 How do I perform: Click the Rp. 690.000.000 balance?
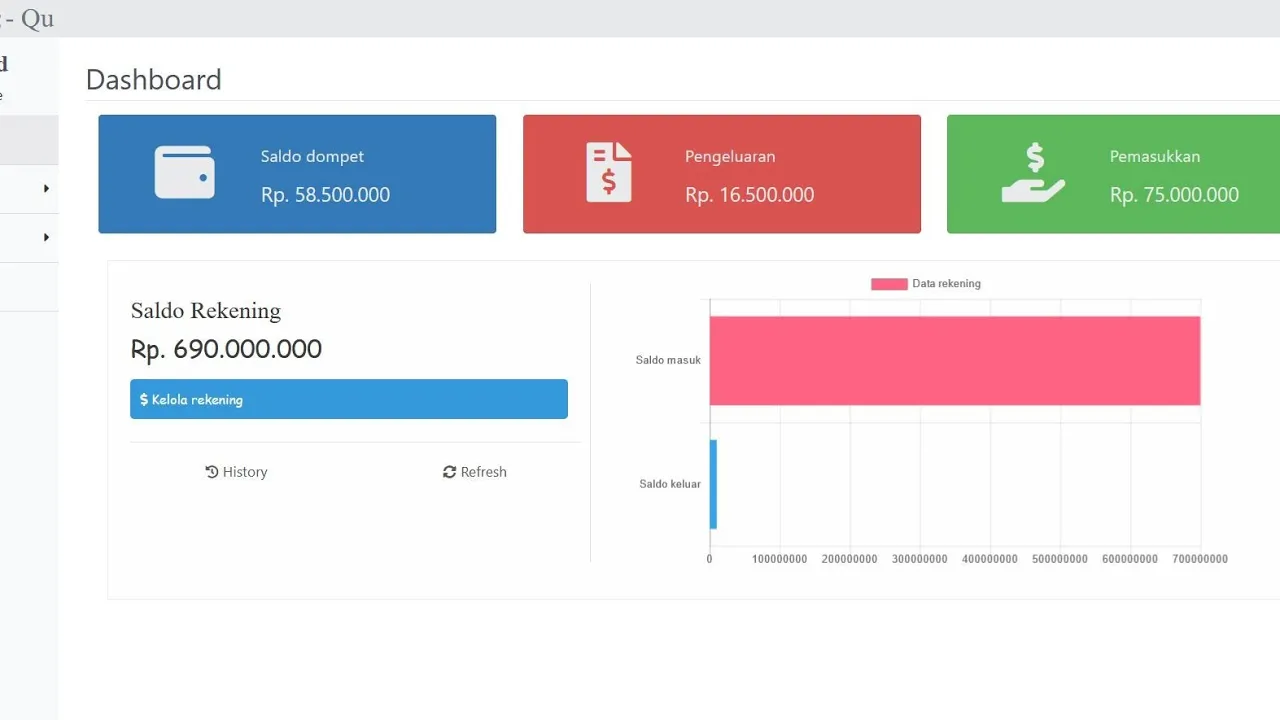click(226, 349)
